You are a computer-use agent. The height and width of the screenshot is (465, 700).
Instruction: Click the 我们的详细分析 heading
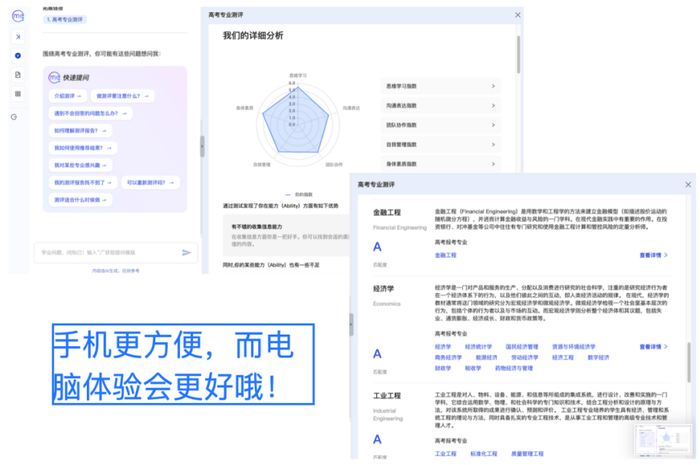click(253, 36)
